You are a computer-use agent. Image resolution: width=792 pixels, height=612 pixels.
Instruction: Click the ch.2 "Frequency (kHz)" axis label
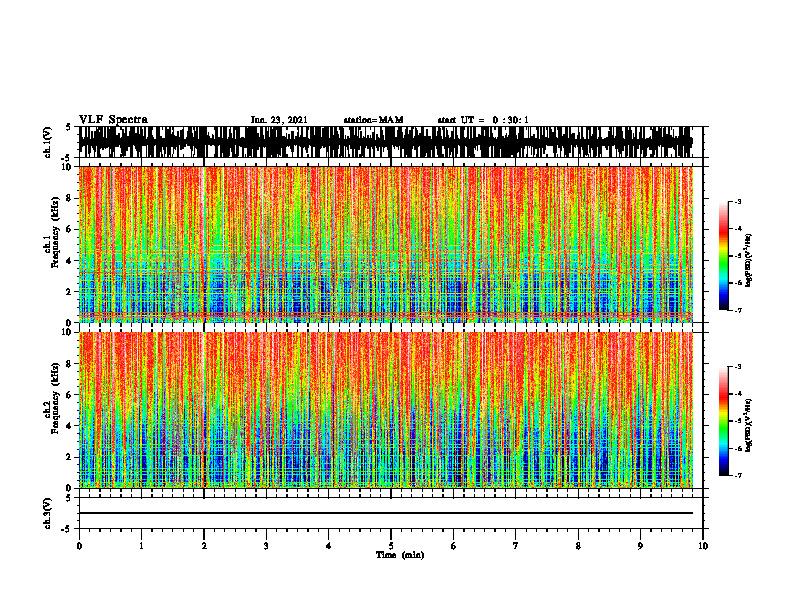pyautogui.click(x=55, y=398)
